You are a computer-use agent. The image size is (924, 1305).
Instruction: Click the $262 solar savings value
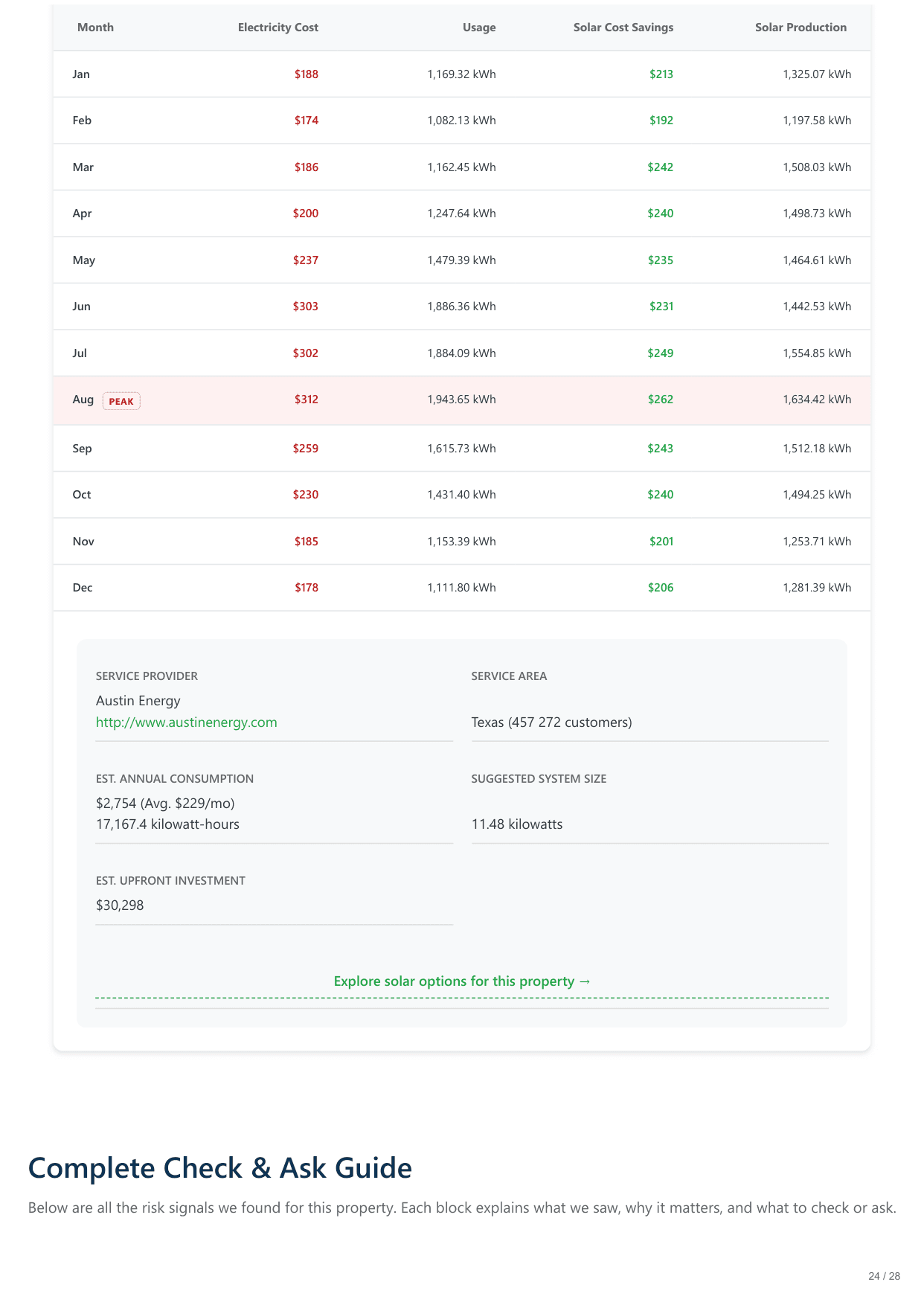pyautogui.click(x=660, y=400)
